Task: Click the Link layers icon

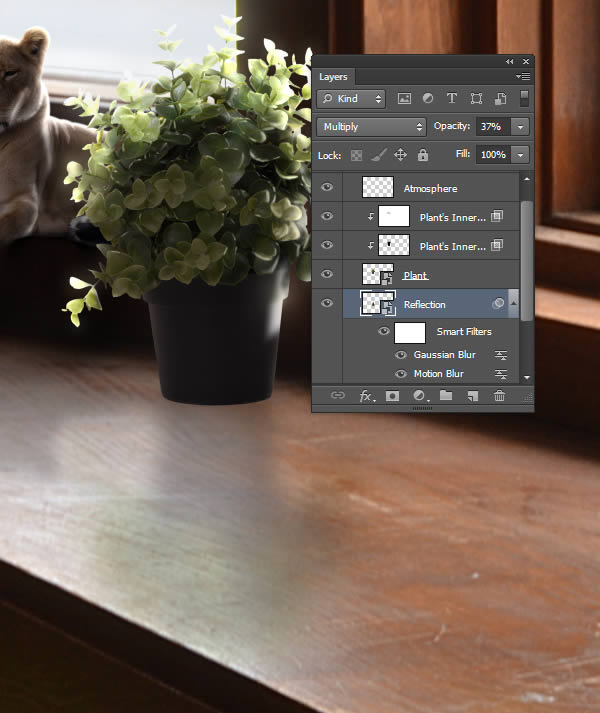Action: click(338, 396)
